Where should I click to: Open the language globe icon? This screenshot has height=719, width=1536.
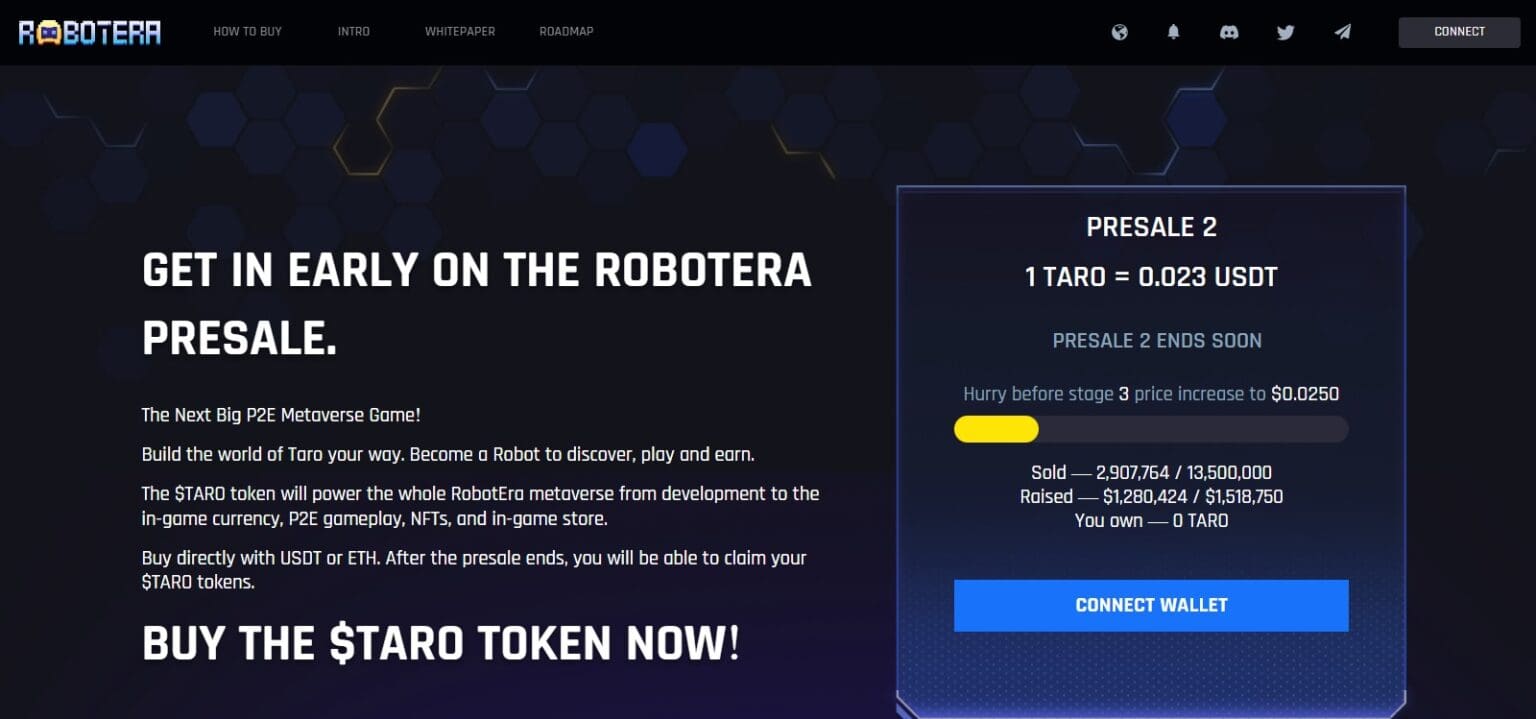[x=1120, y=32]
